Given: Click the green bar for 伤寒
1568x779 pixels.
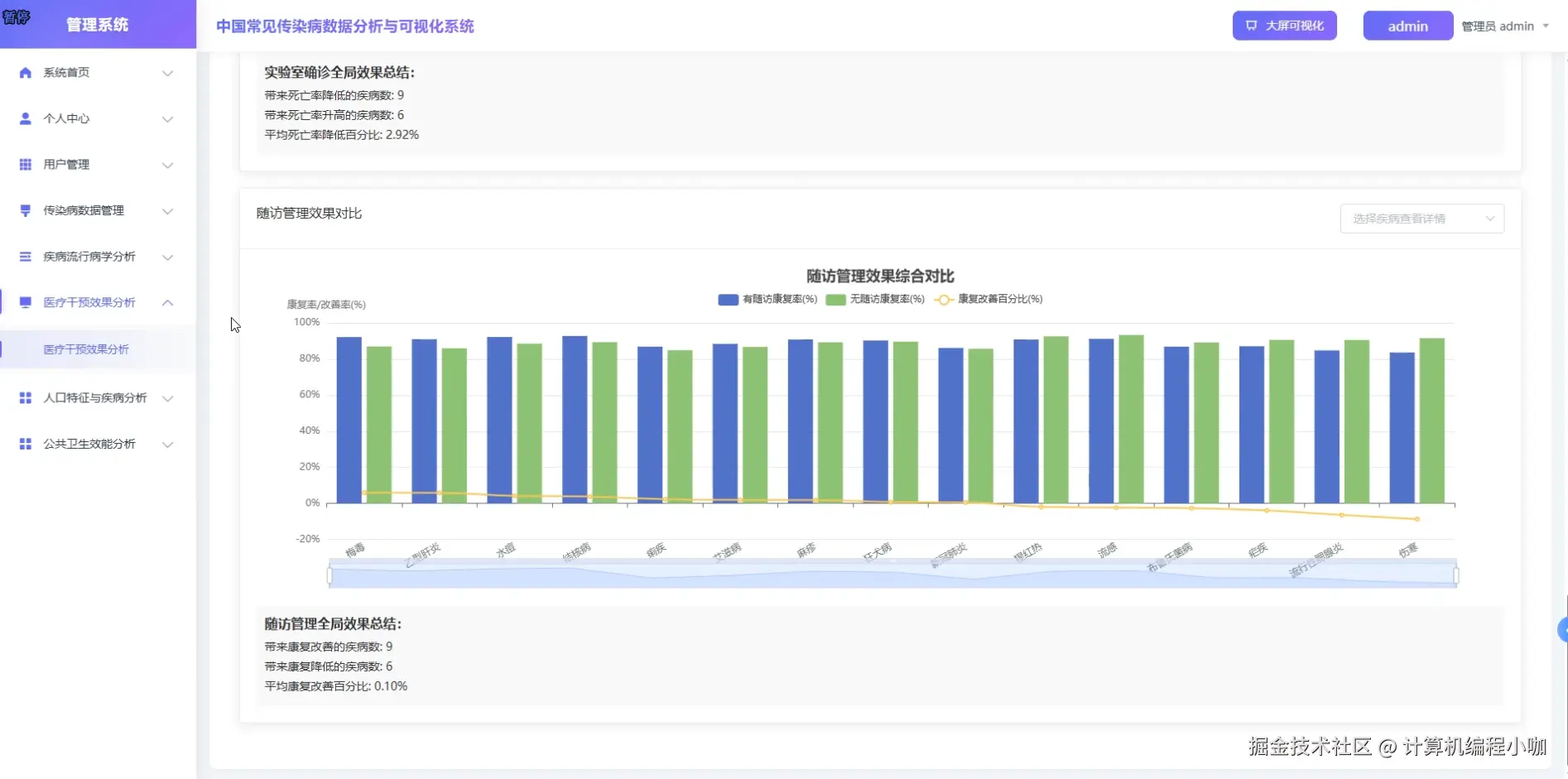Looking at the screenshot, I should pyautogui.click(x=1432, y=421).
